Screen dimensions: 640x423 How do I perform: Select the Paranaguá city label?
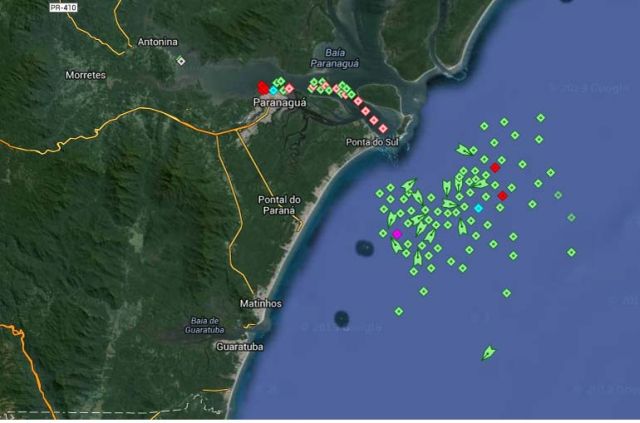click(280, 102)
